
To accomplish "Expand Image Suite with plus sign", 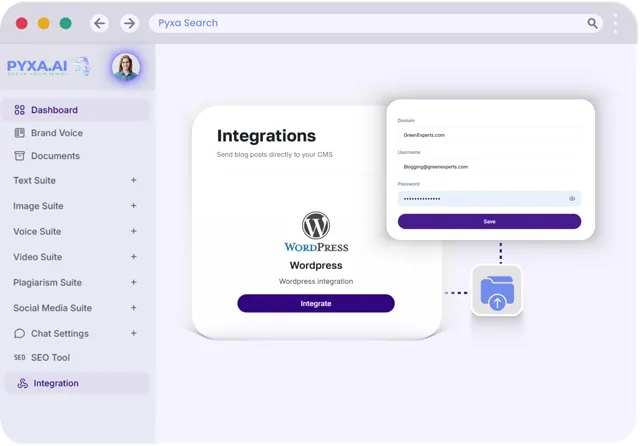I will 133,206.
